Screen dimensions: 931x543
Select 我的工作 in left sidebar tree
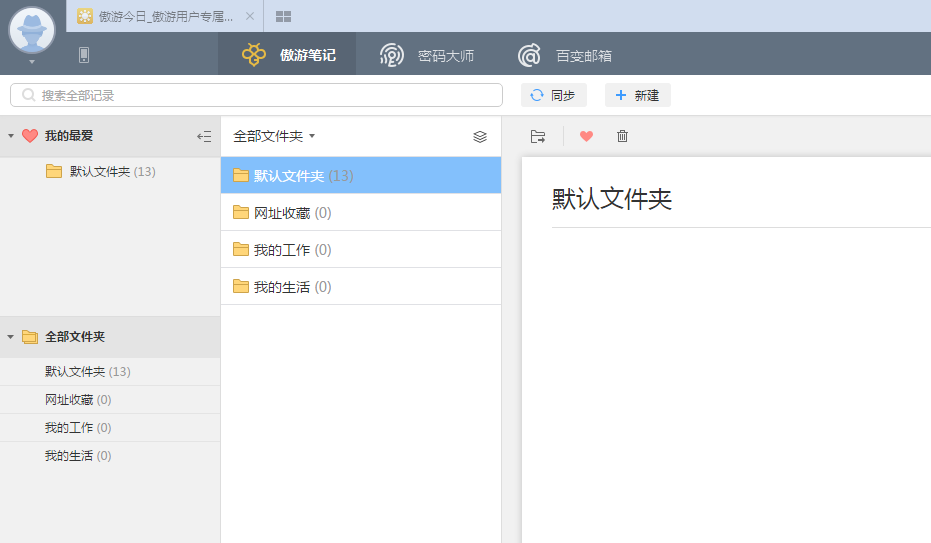(x=69, y=428)
